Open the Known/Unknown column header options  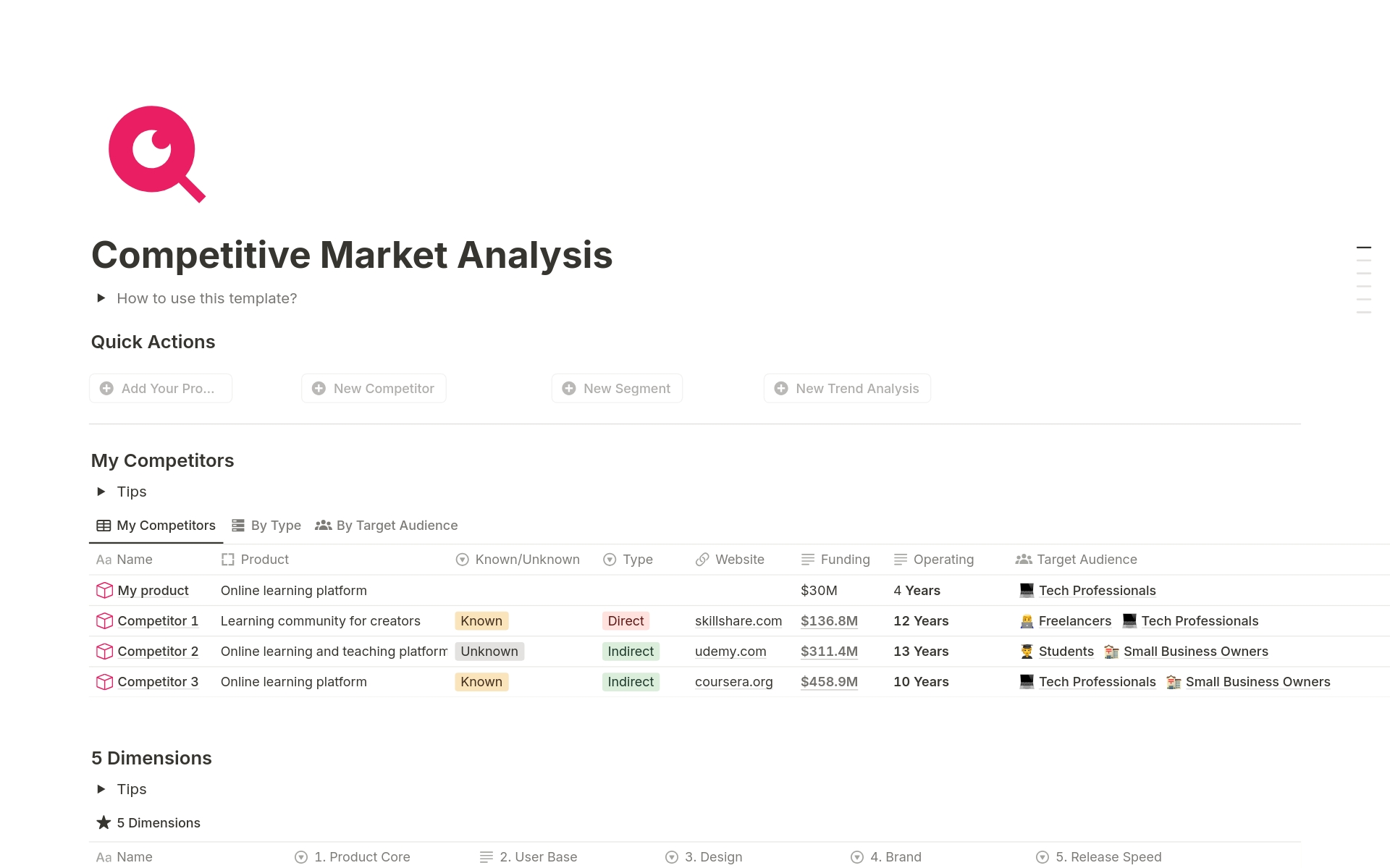pos(517,559)
